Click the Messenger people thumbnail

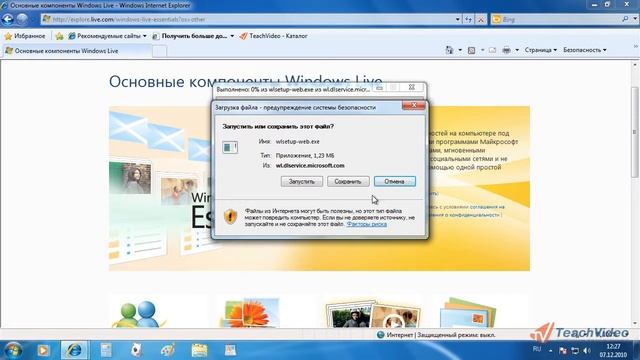(139, 313)
